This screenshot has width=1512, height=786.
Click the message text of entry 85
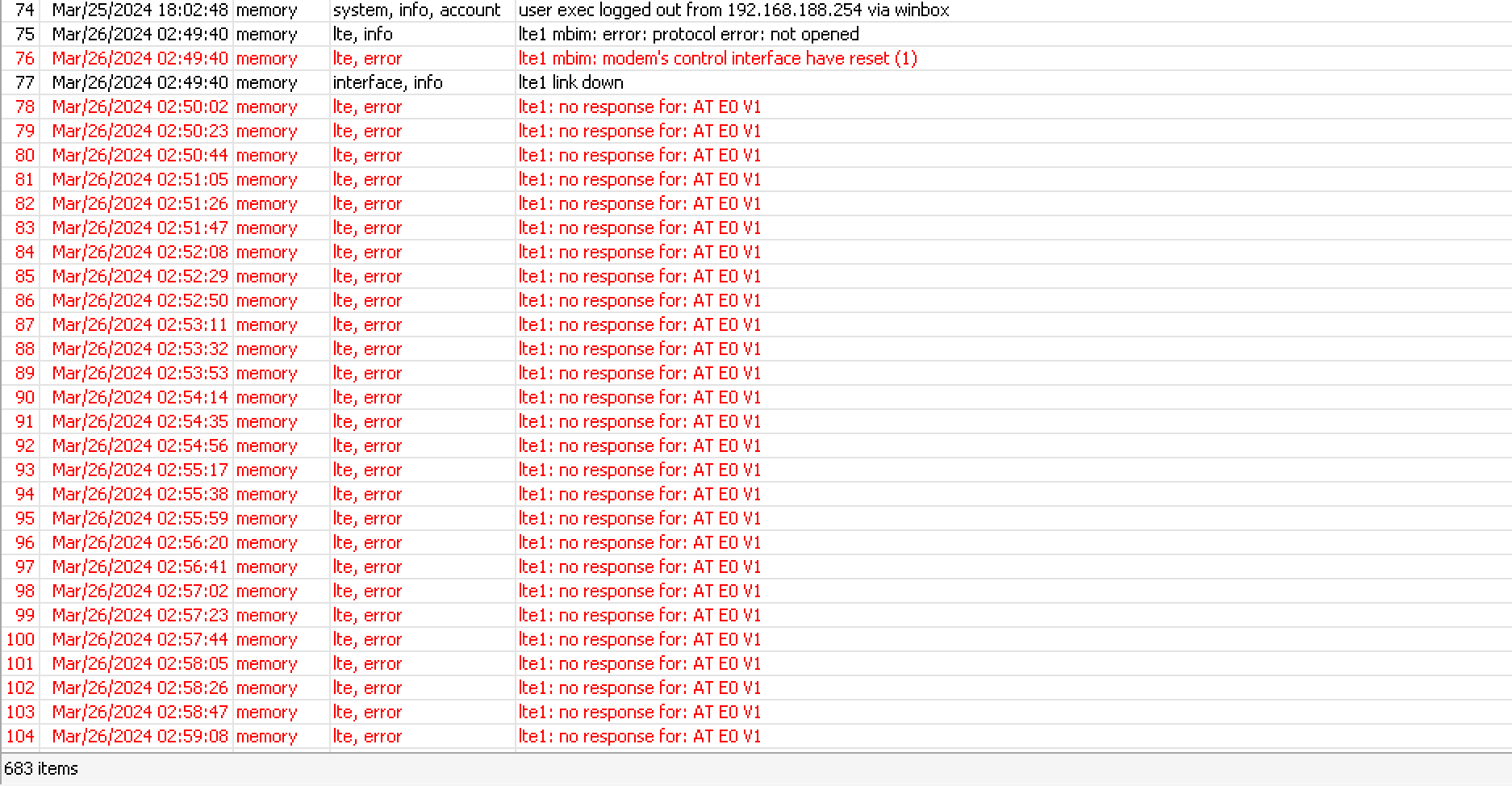[x=640, y=276]
